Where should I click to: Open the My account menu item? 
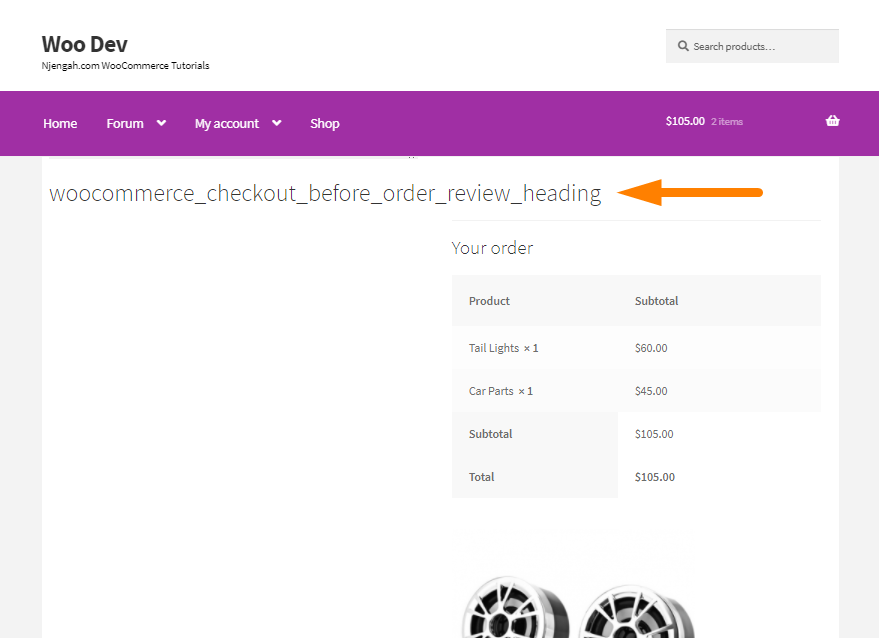coord(227,123)
